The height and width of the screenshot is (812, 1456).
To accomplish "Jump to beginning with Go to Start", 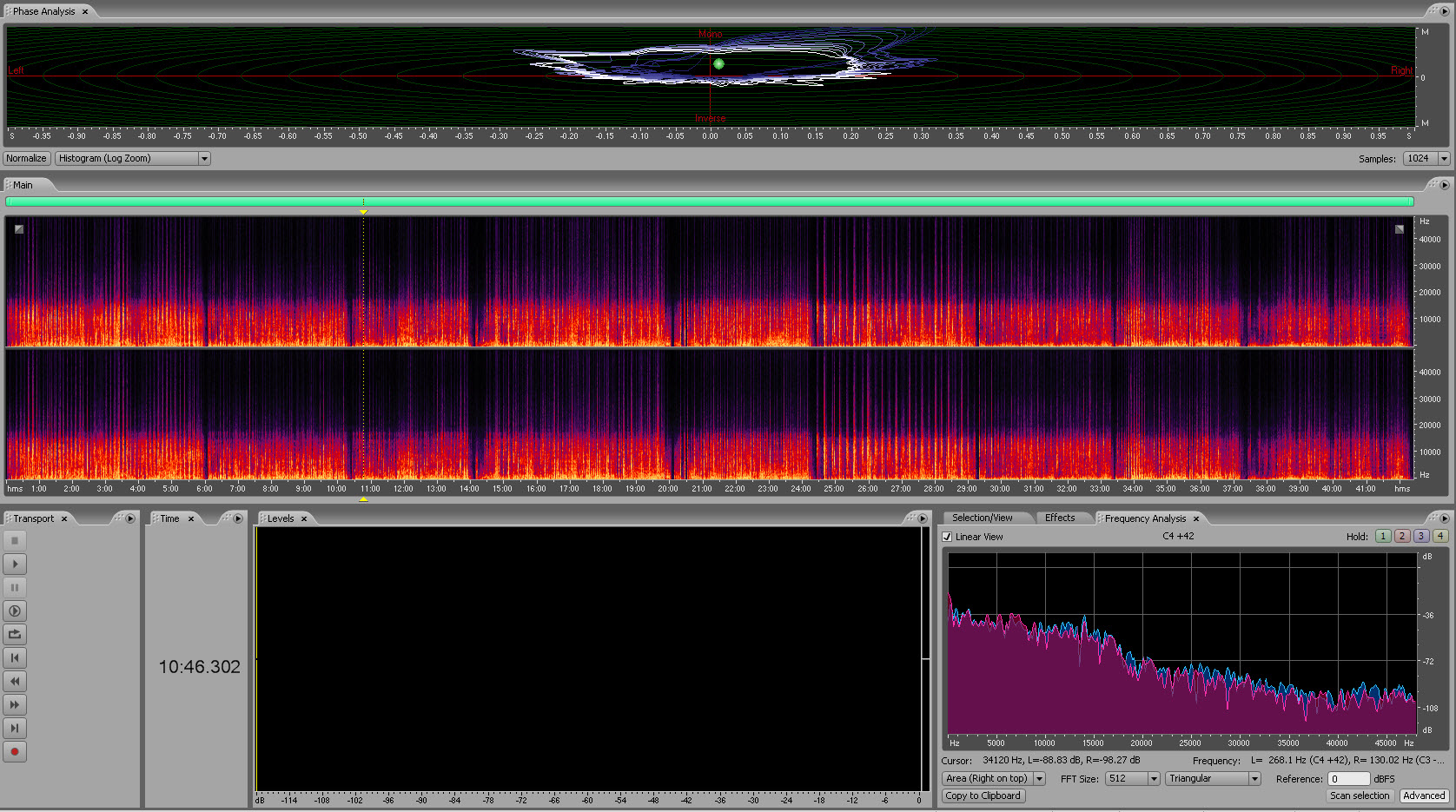I will pyautogui.click(x=15, y=658).
